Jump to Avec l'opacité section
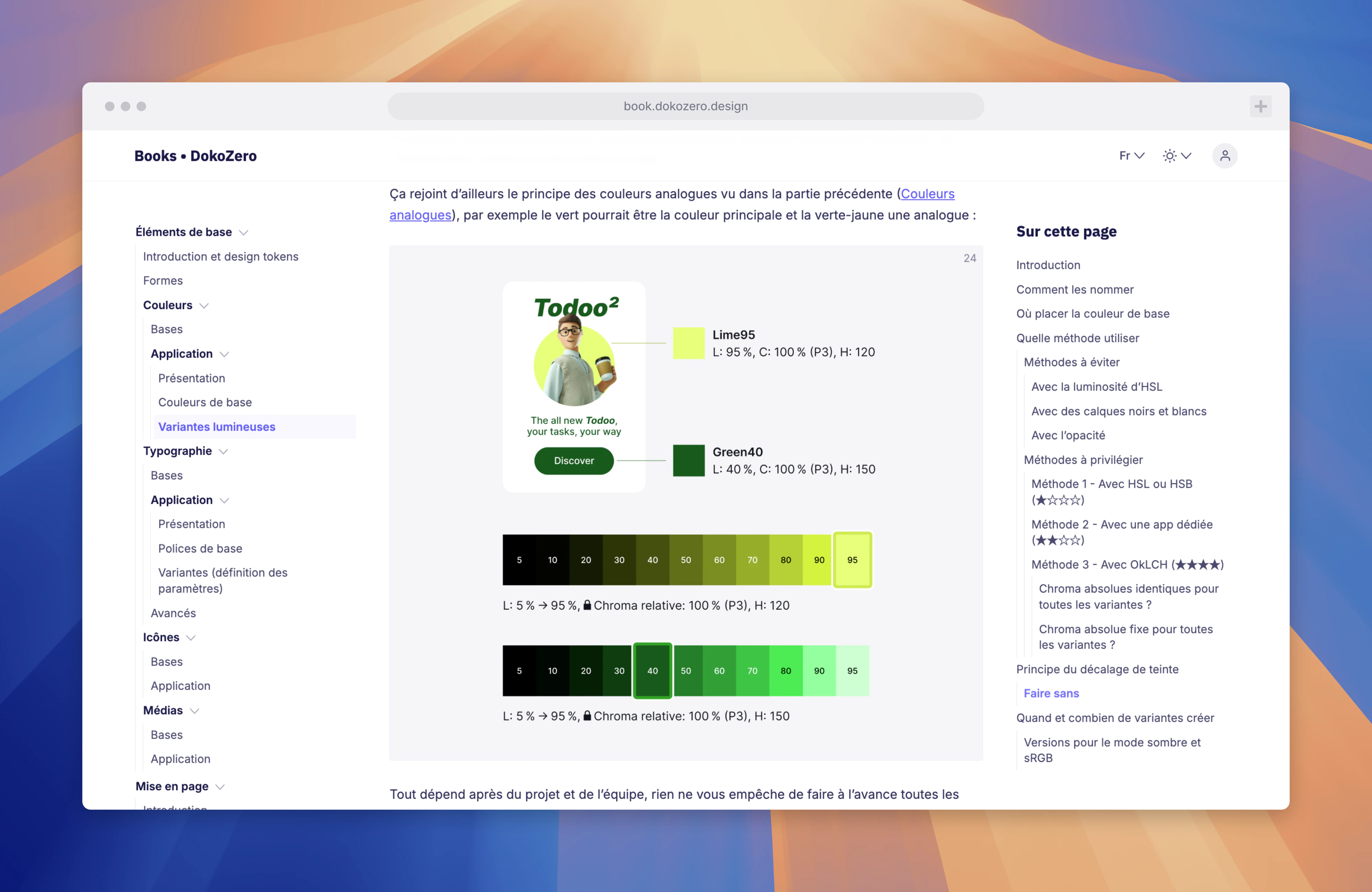This screenshot has height=892, width=1372. [x=1068, y=436]
